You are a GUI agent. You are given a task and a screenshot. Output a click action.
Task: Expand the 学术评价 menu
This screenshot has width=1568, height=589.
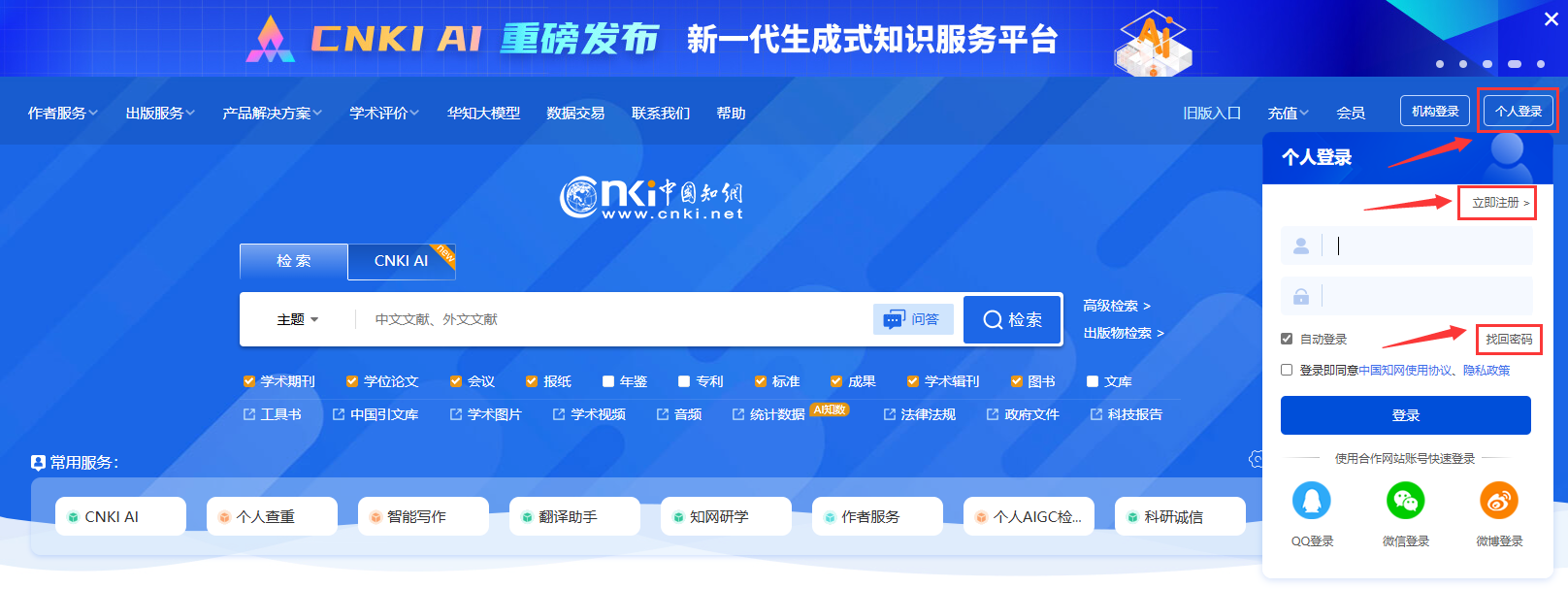(x=384, y=114)
